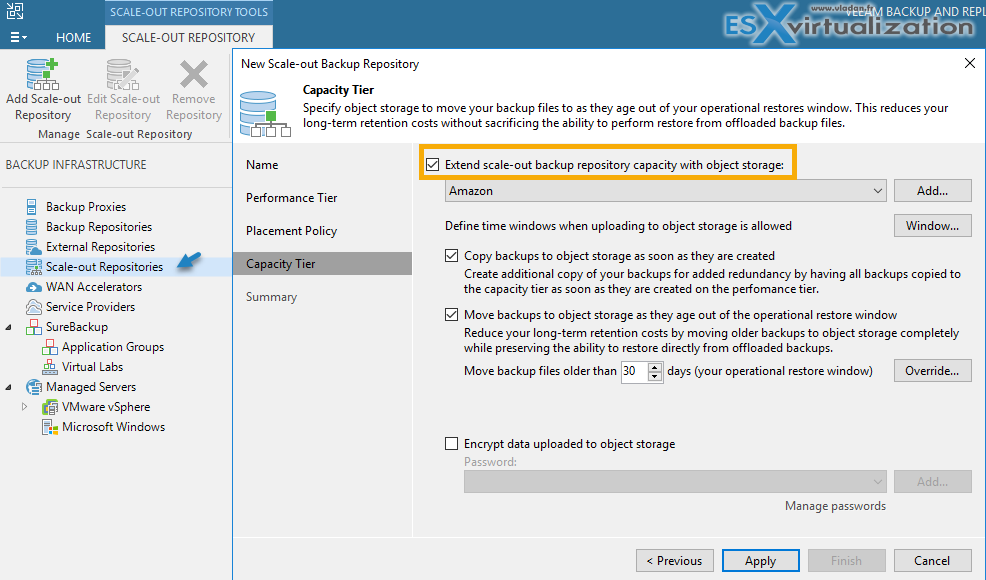Select Application Groups tree item

(113, 347)
